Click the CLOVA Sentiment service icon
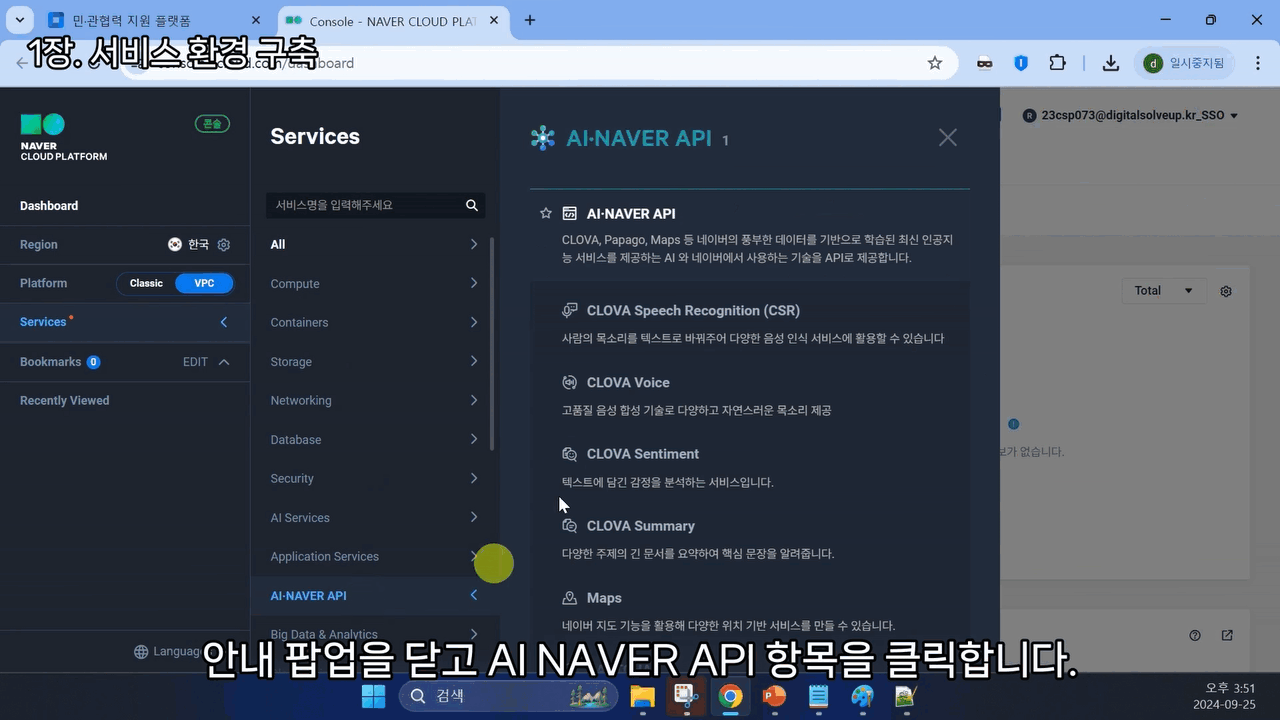This screenshot has width=1280, height=720. pos(570,454)
